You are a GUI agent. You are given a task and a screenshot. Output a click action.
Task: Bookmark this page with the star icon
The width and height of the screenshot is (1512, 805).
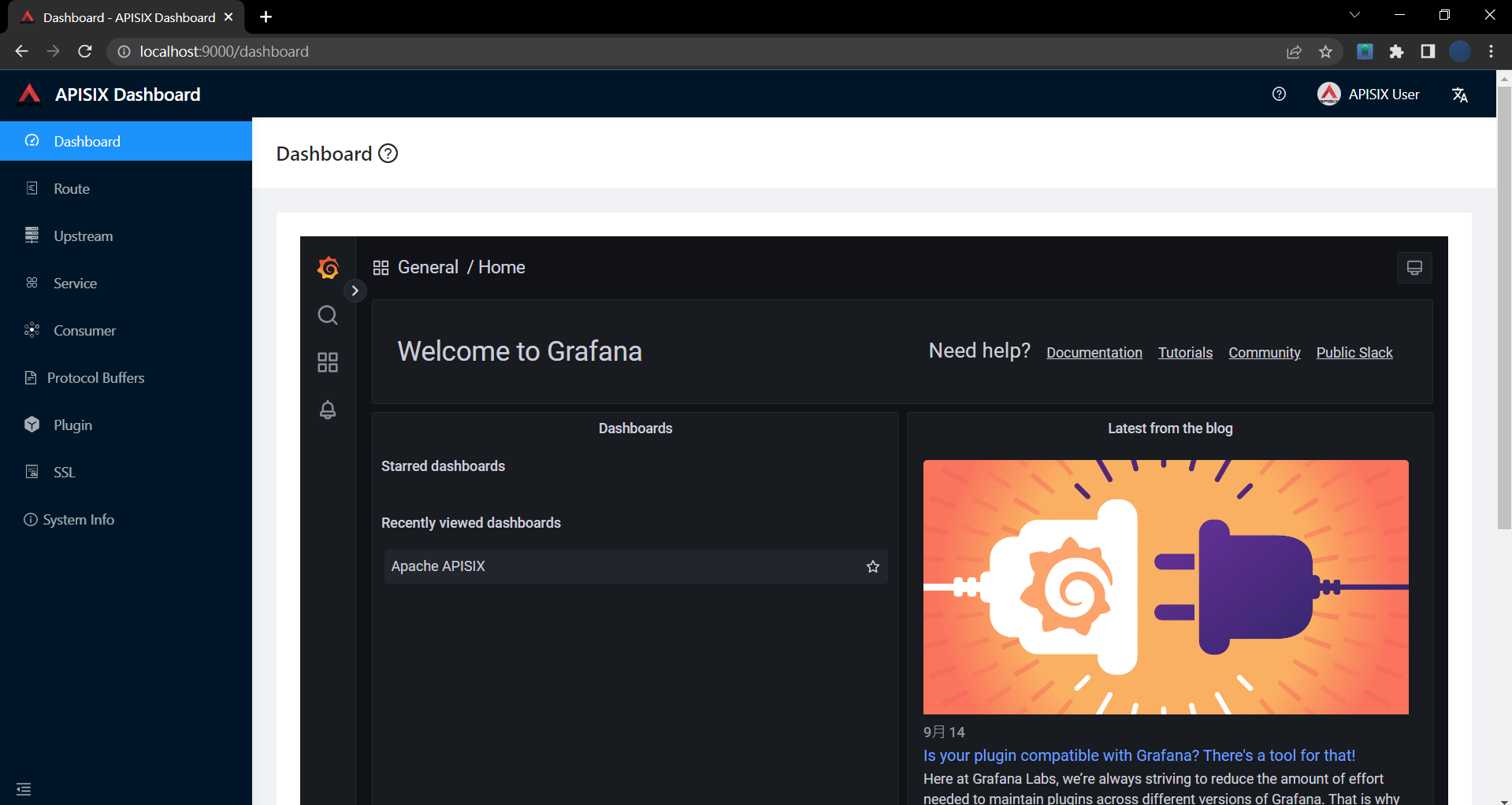pos(1325,52)
